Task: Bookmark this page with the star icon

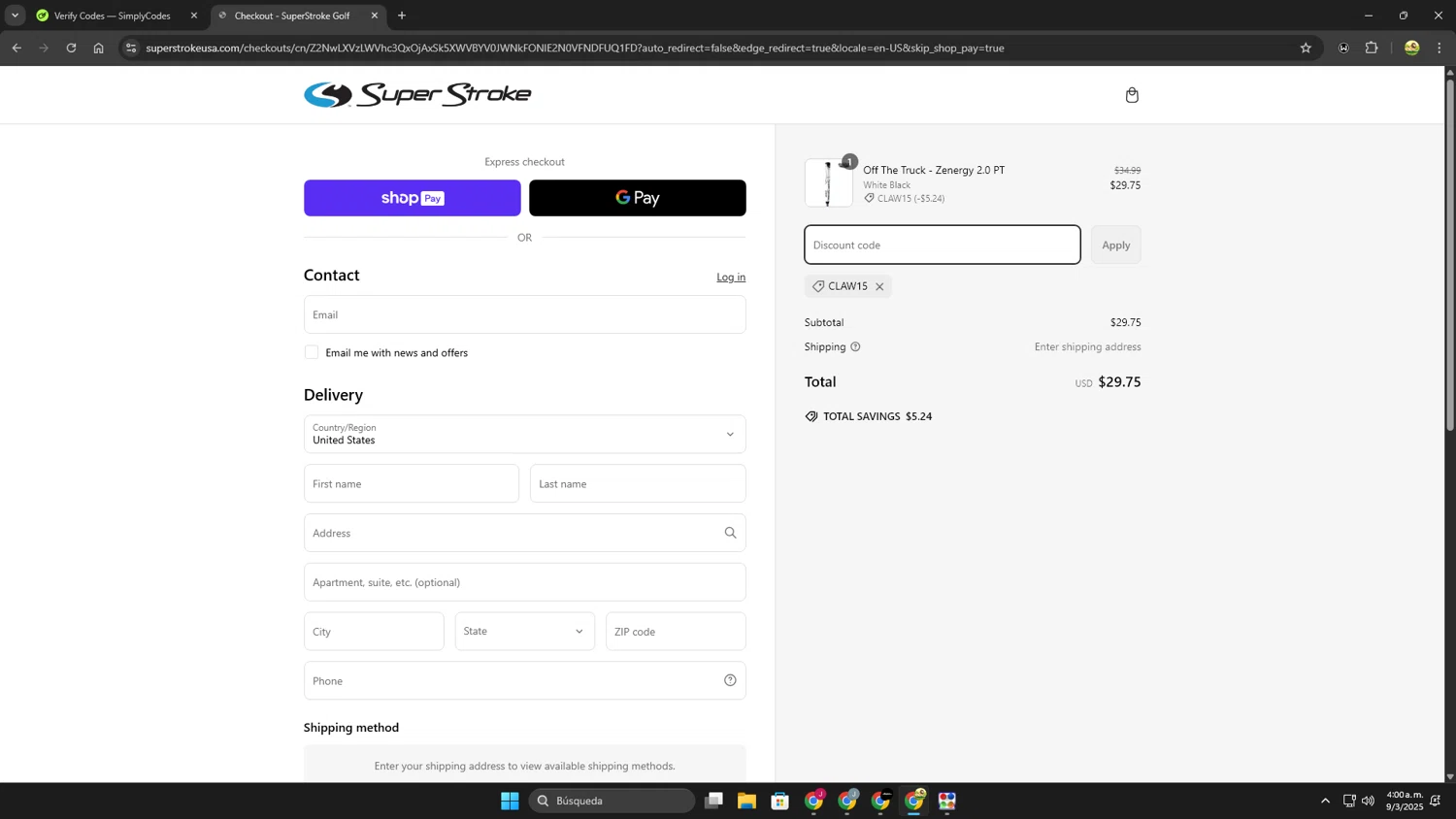Action: click(1306, 48)
